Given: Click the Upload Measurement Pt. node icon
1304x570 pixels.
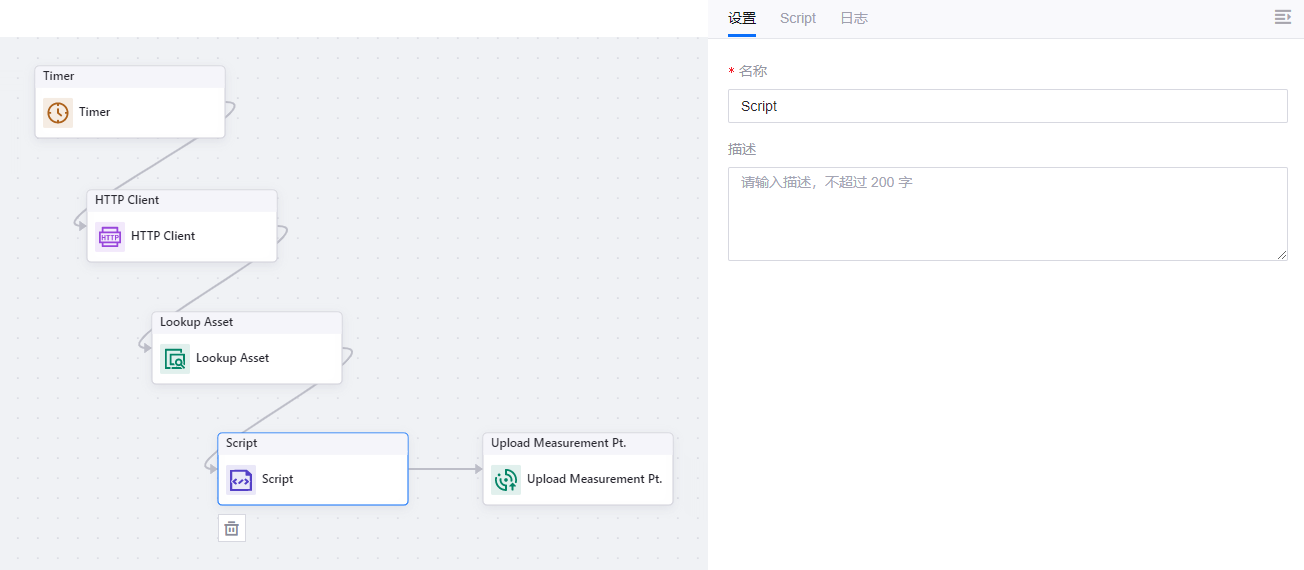Looking at the screenshot, I should (x=506, y=480).
